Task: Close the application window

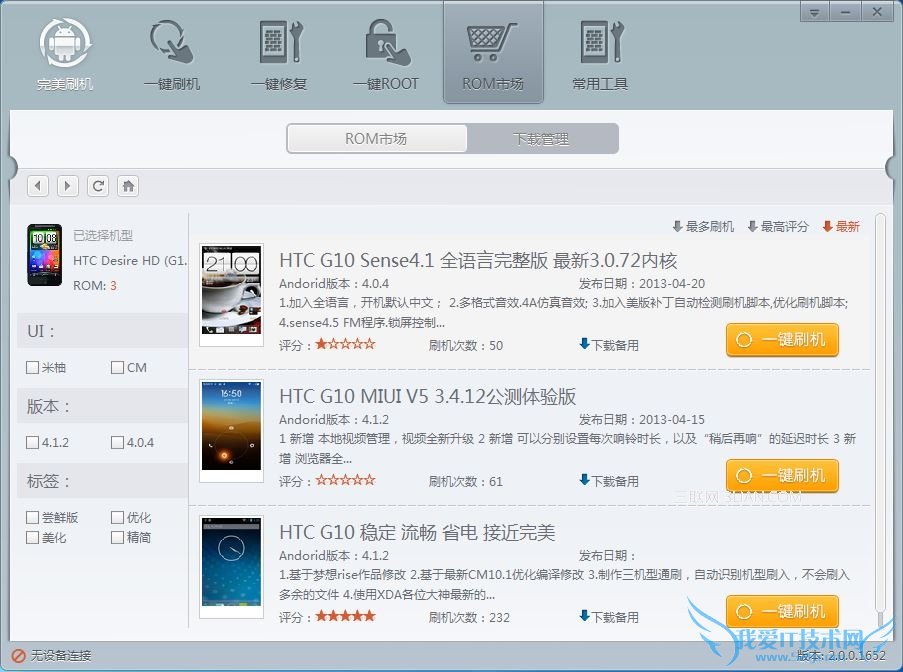Action: coord(877,12)
